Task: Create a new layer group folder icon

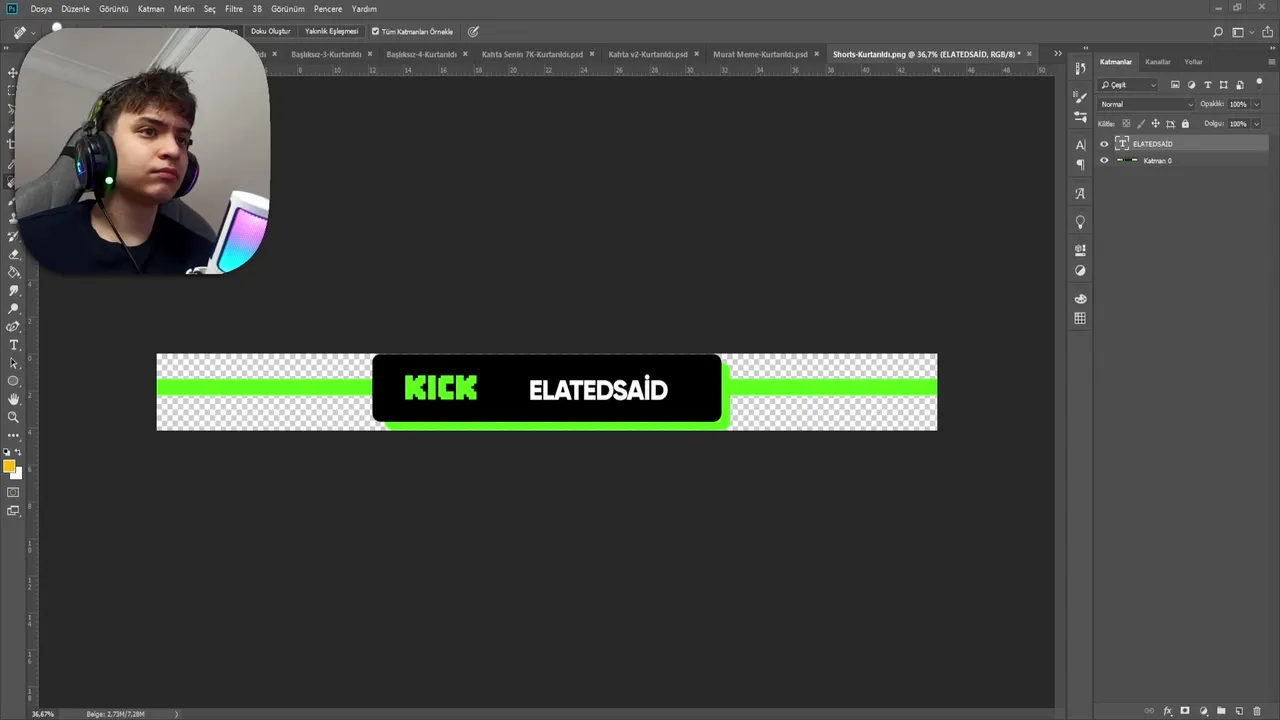Action: (x=1221, y=711)
